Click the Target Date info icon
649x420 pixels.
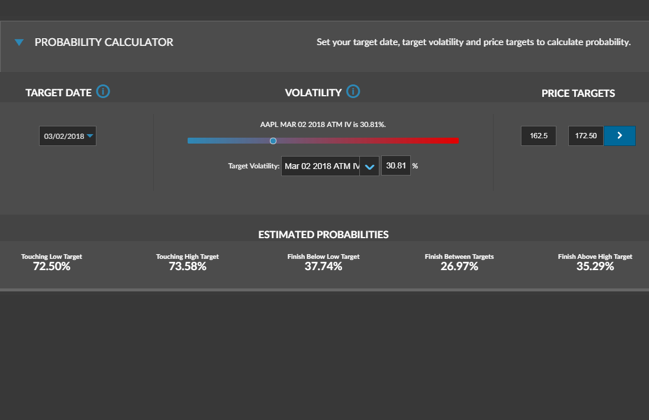[103, 92]
